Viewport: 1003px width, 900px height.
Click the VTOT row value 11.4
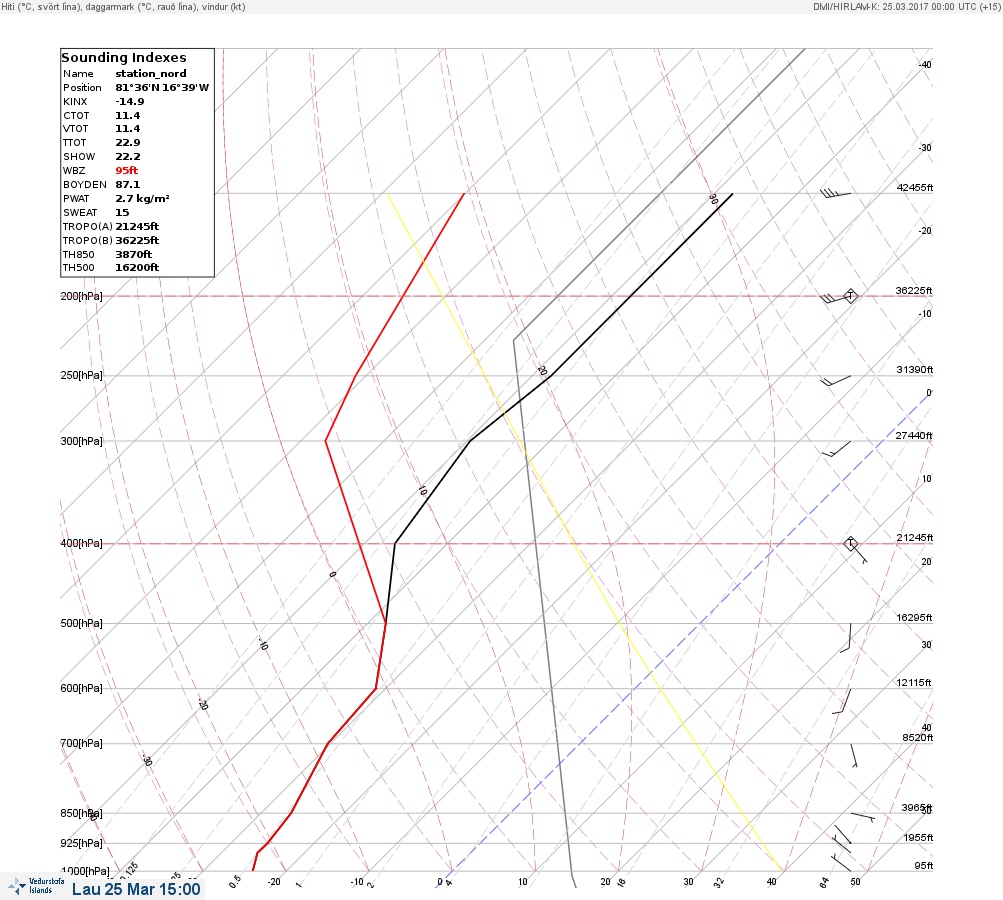click(127, 129)
